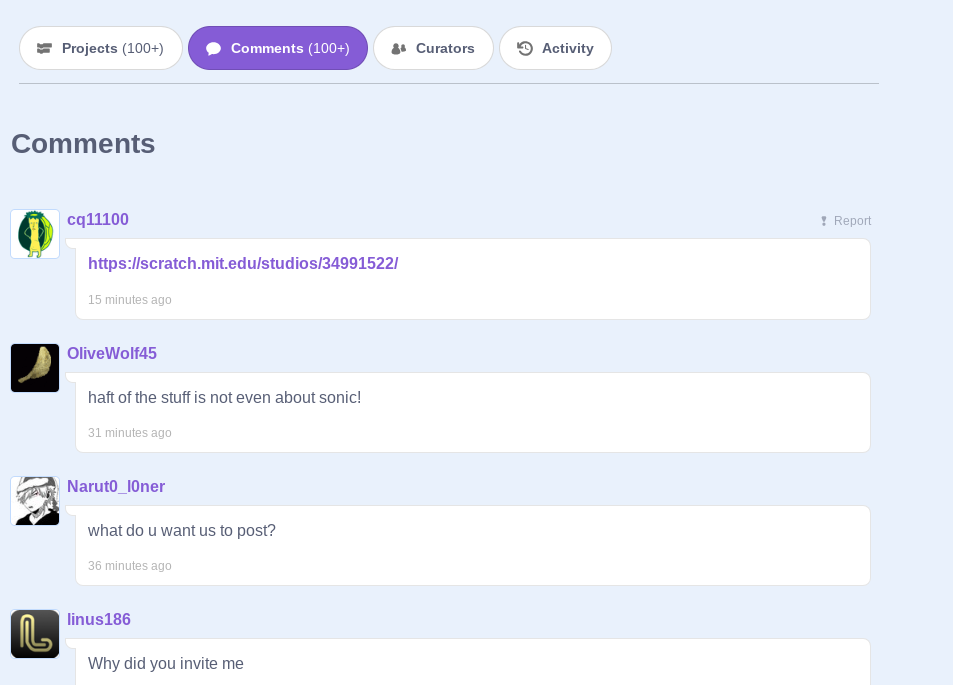The width and height of the screenshot is (953, 685).
Task: Click the "Why did you invite me" comment
Action: (166, 664)
